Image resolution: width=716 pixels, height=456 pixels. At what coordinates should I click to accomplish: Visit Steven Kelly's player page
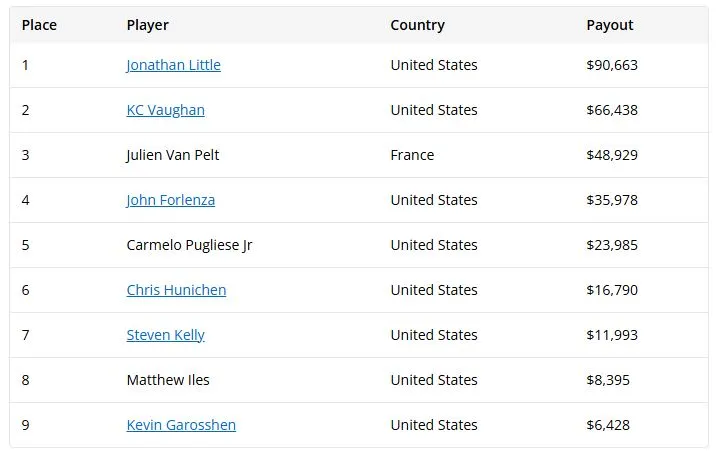[166, 335]
